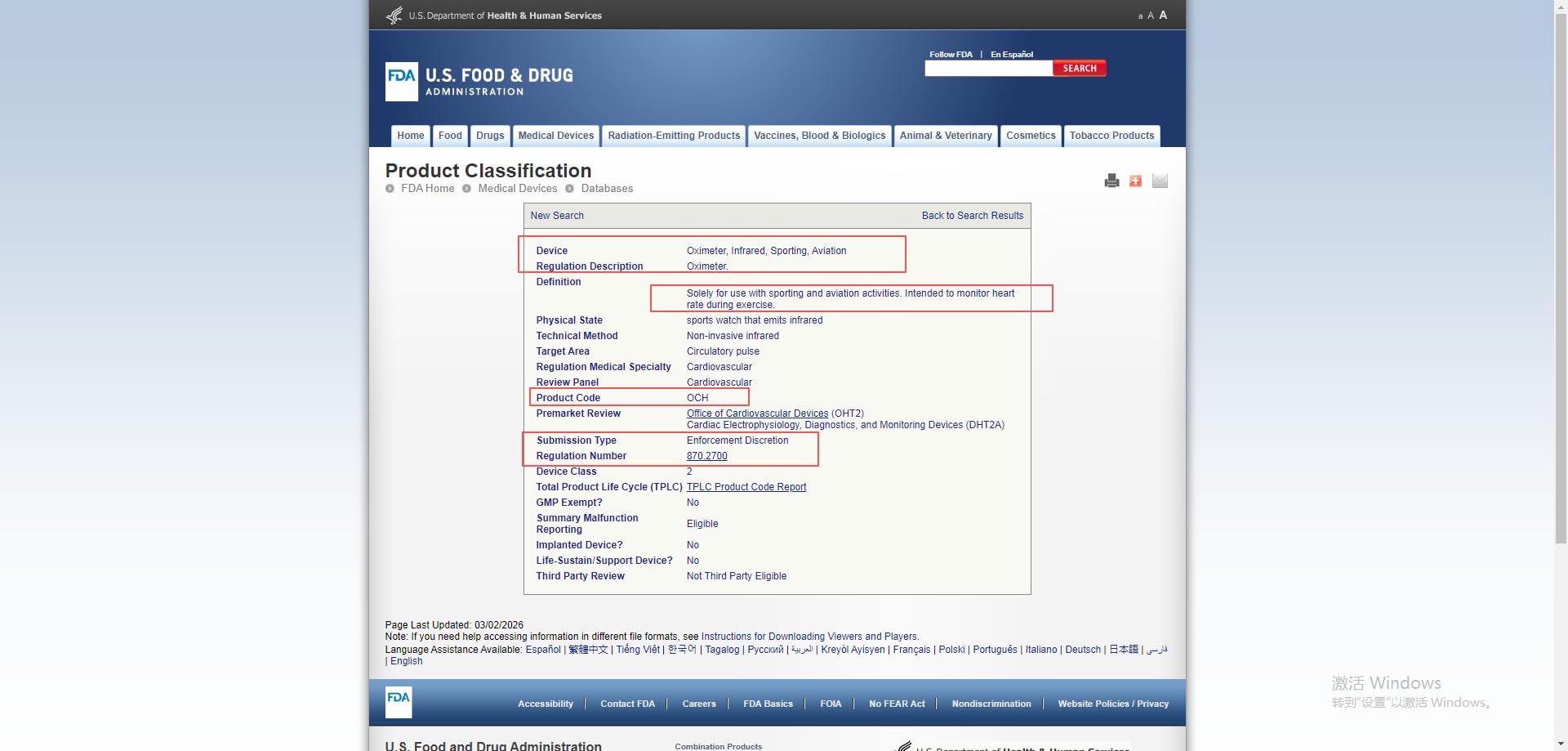This screenshot has width=1568, height=751.
Task: Open the Tobacco Products tab
Action: click(x=1111, y=136)
